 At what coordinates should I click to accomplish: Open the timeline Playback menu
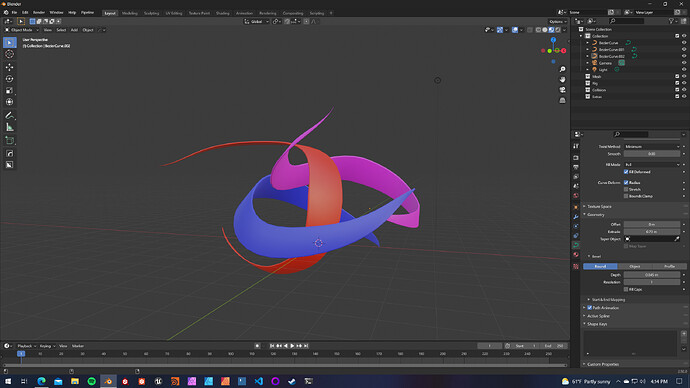point(26,346)
